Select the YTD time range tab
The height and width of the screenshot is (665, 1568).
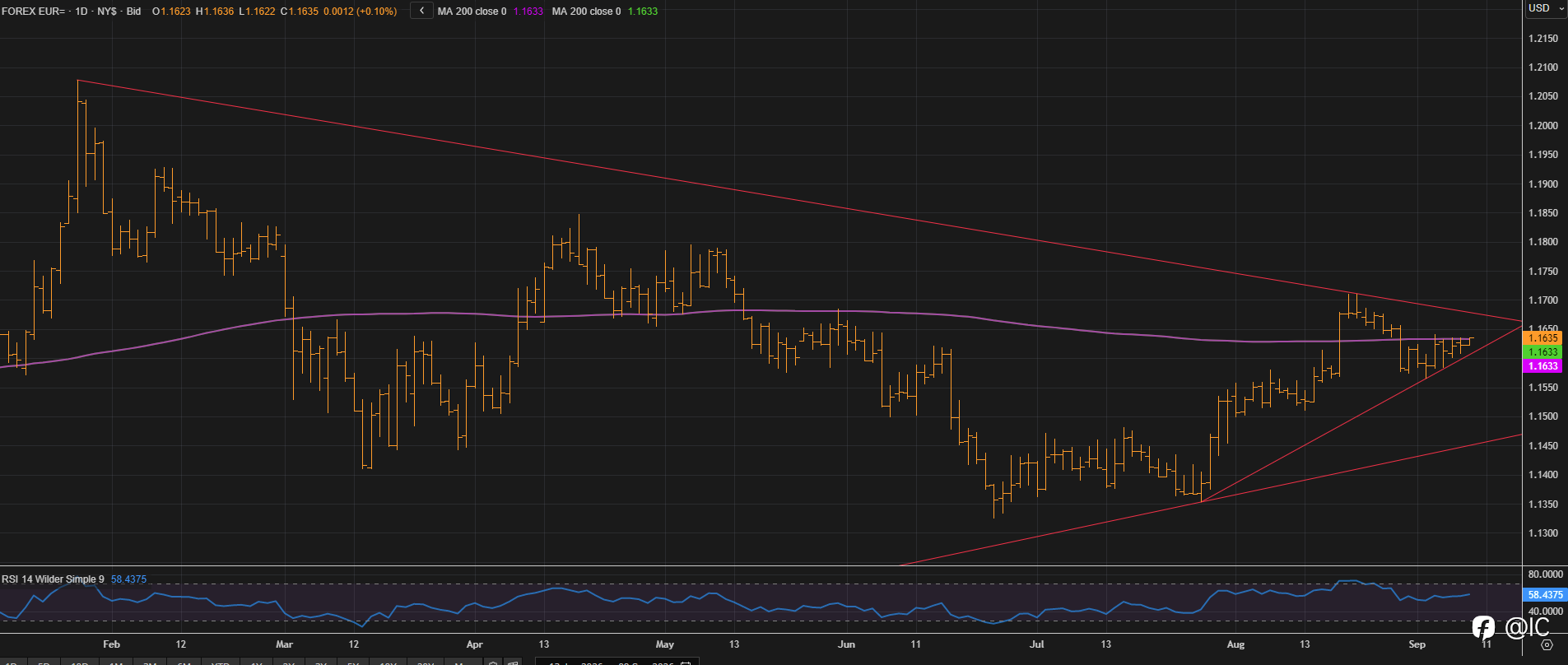pos(220,663)
